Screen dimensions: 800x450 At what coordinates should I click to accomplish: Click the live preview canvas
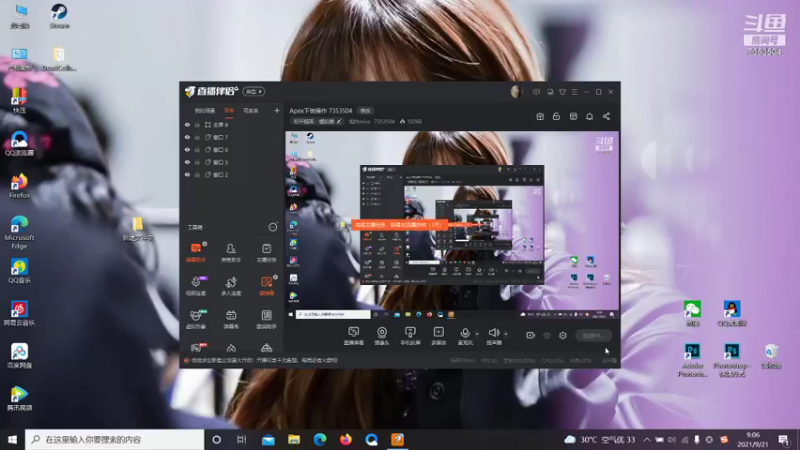tap(452, 225)
